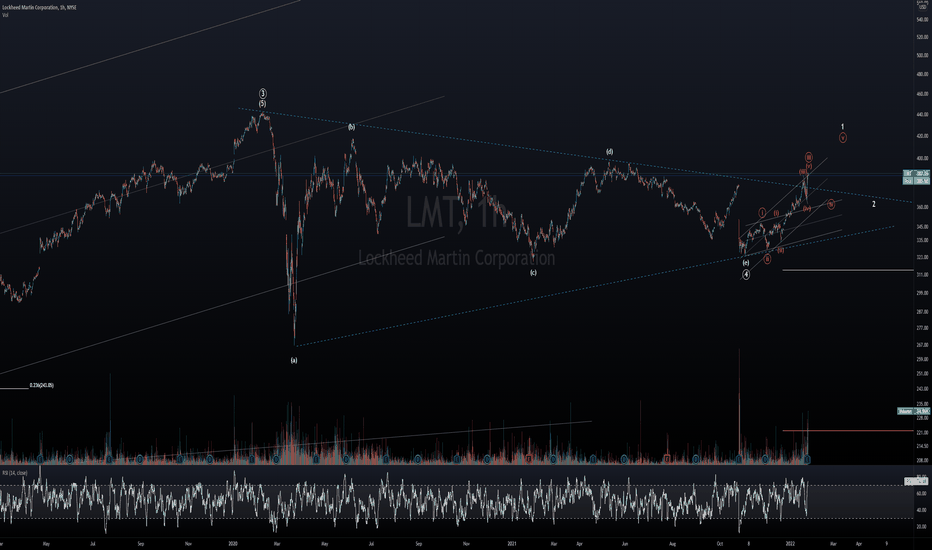Screen dimensions: 932x550
Task: Click the 360.00 price axis value
Action: point(922,208)
